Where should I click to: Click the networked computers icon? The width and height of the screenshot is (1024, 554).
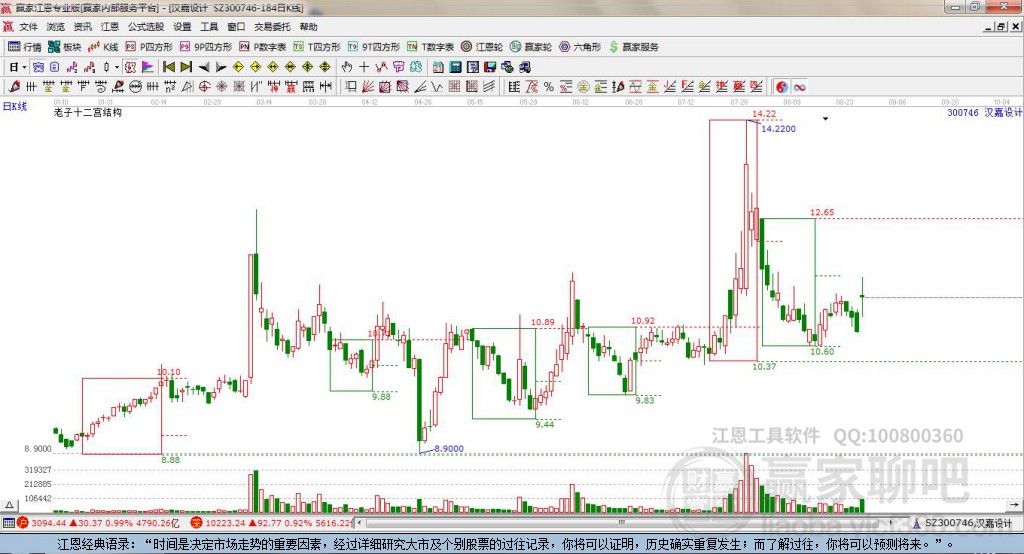tap(524, 67)
